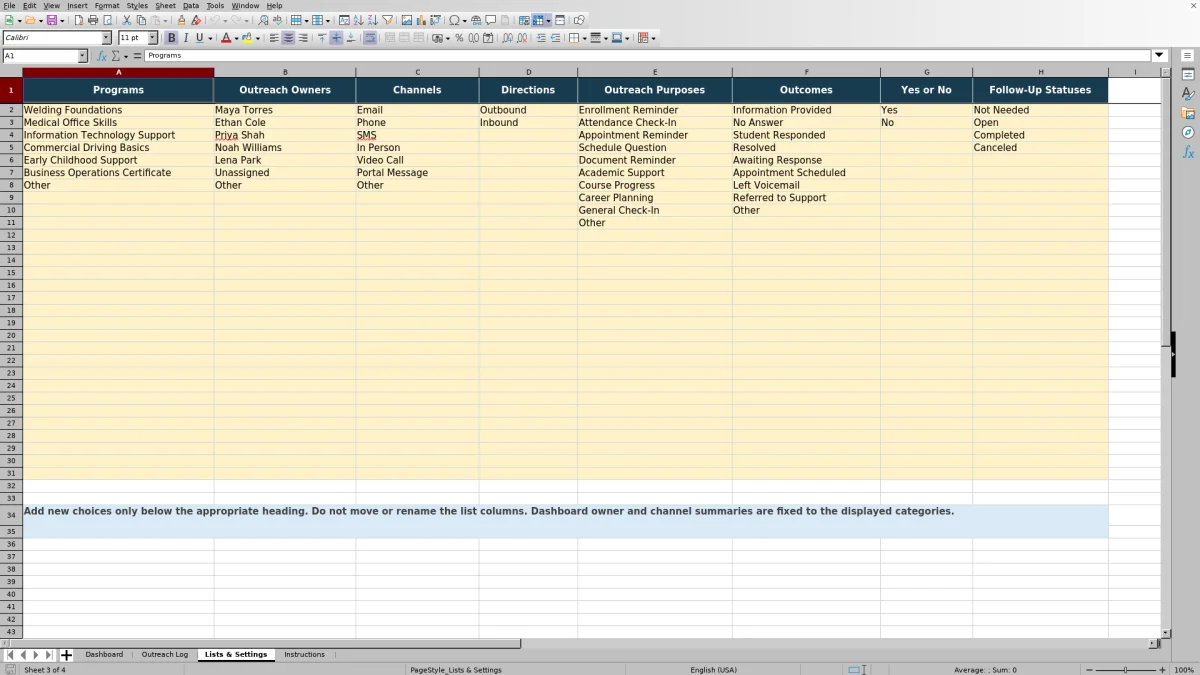
Task: Open the Tools menu
Action: click(x=215, y=6)
